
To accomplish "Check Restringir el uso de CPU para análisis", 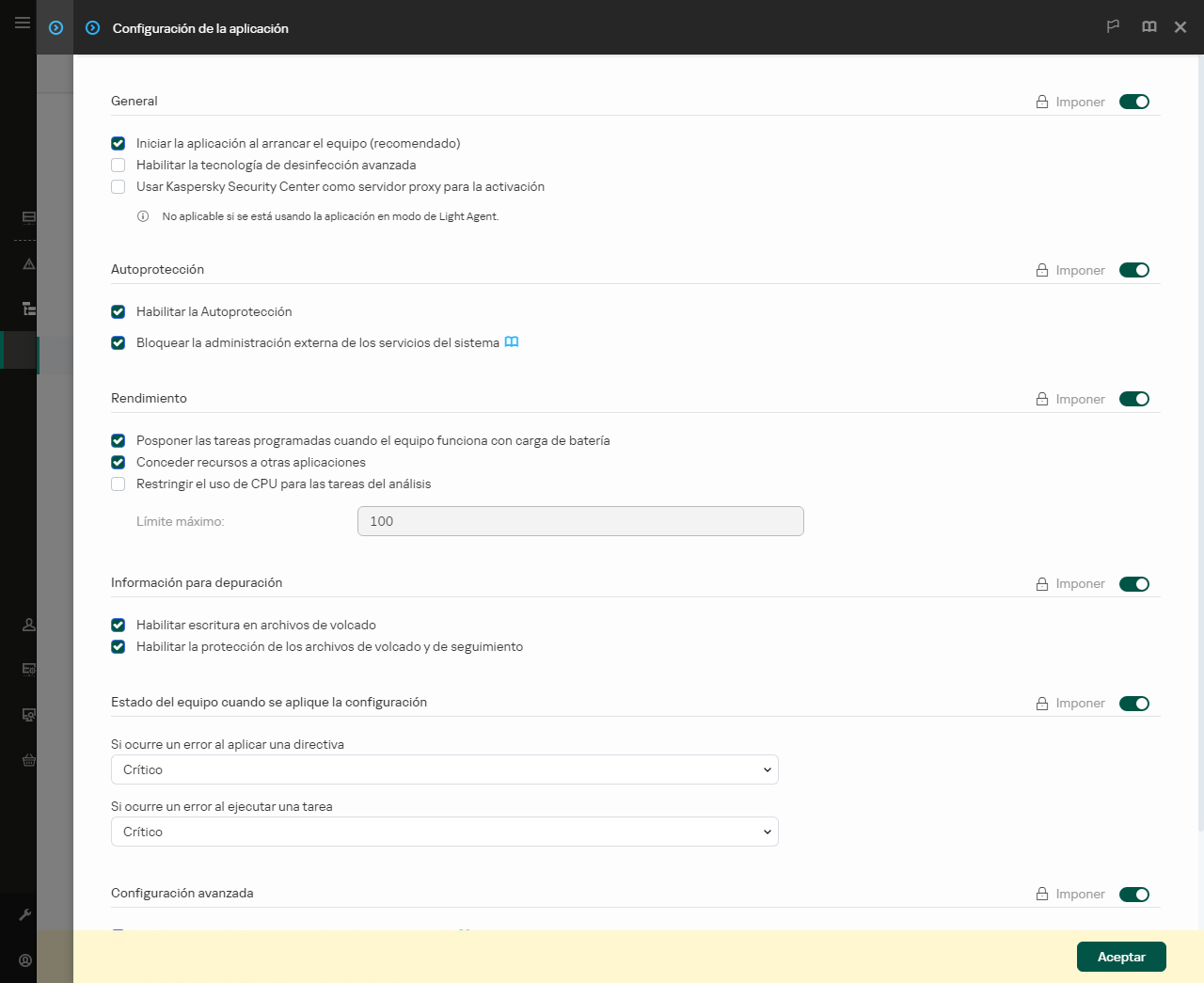I will tap(118, 484).
